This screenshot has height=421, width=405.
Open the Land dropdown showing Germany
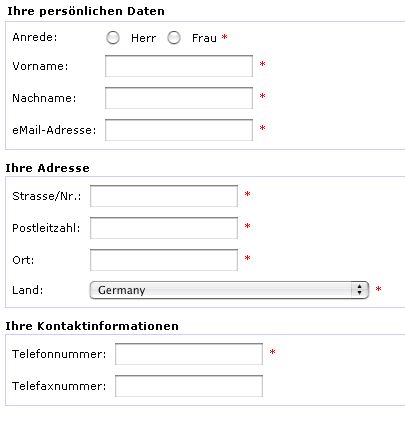pos(229,290)
